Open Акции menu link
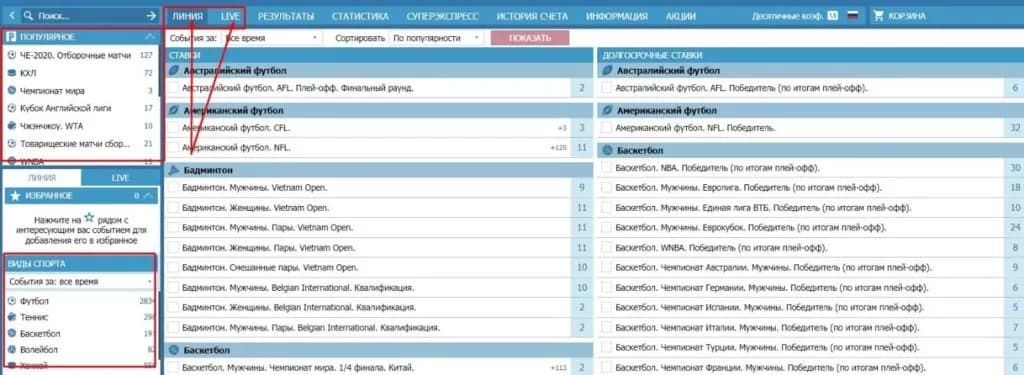This screenshot has height=375, width=1024. 681,16
